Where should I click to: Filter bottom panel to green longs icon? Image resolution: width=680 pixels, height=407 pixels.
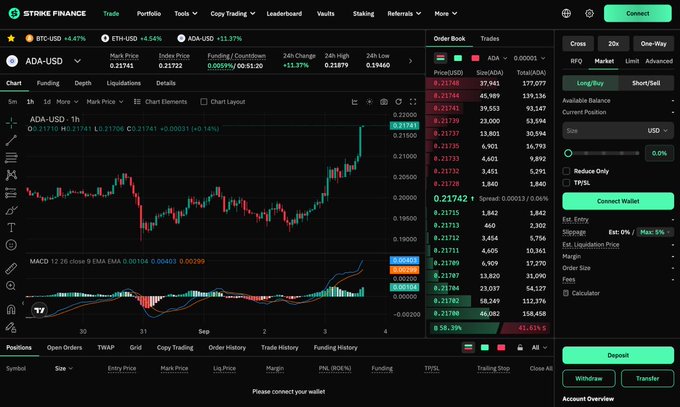(485, 348)
